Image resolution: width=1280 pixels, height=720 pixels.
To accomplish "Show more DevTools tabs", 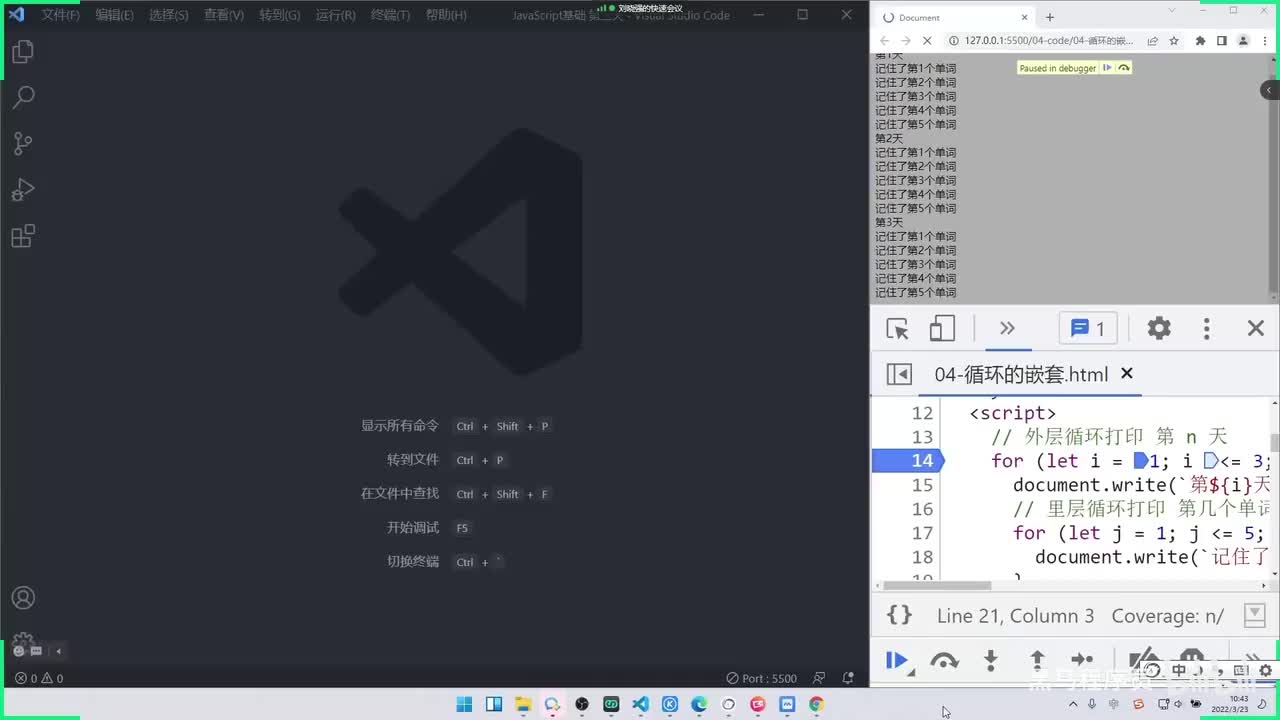I will coord(1007,329).
